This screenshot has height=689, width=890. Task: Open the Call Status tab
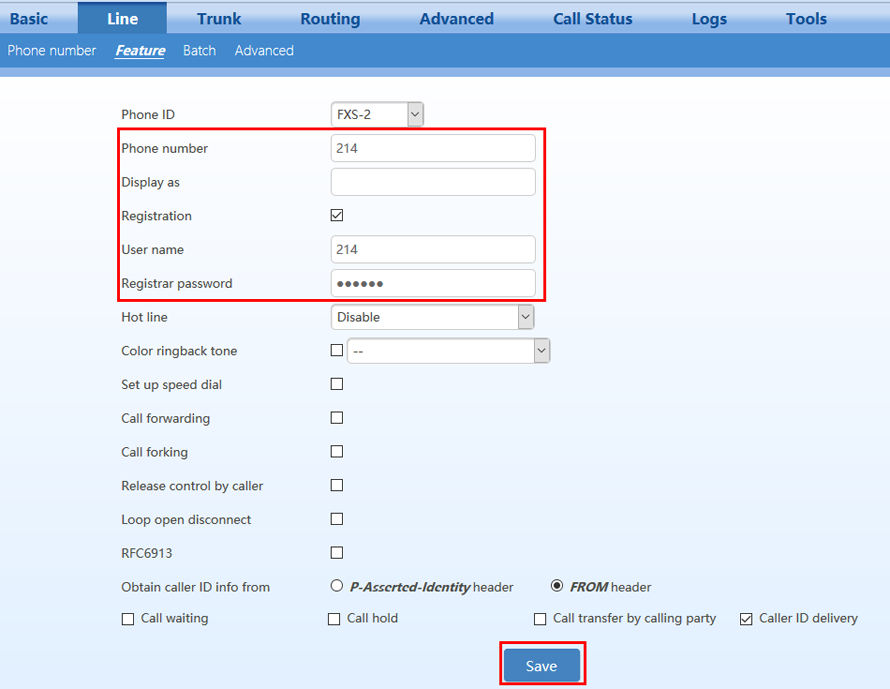point(592,19)
